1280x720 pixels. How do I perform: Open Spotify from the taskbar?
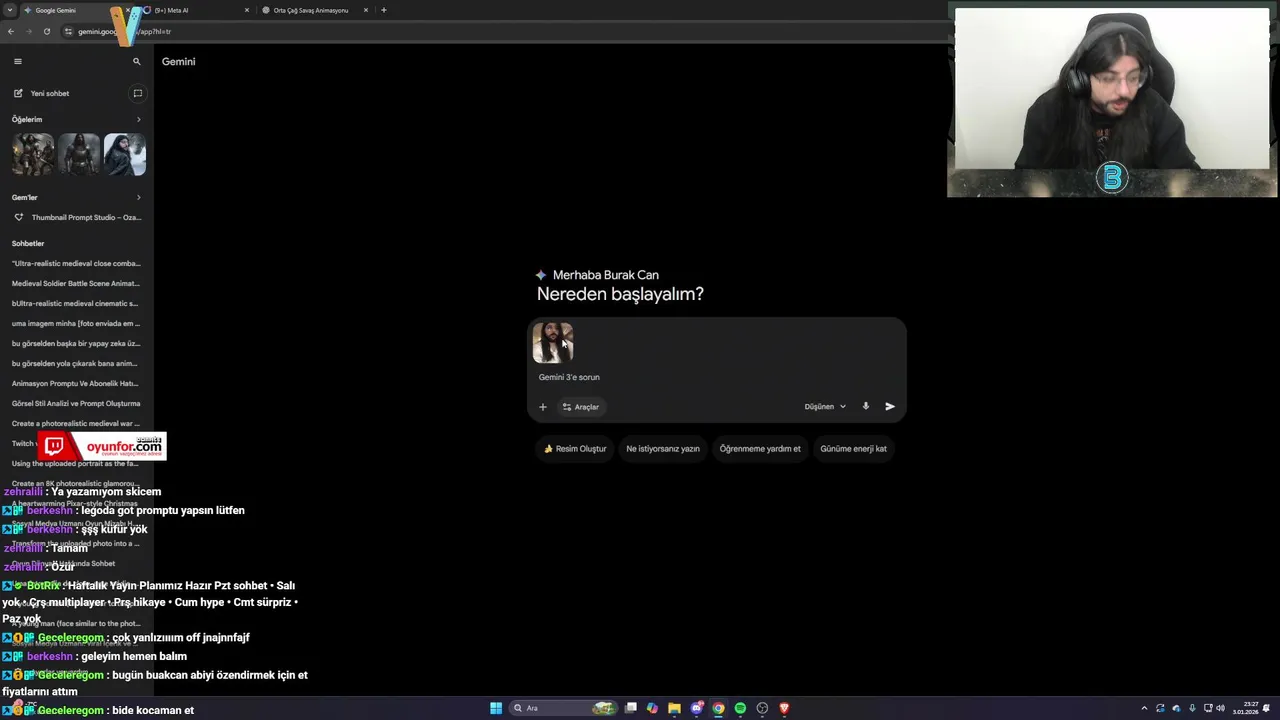740,708
